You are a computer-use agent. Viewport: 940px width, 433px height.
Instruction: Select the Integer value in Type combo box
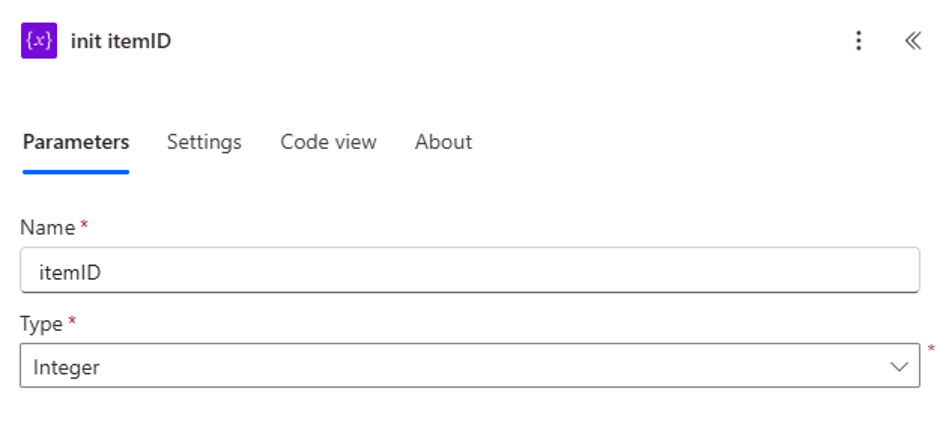click(x=67, y=367)
